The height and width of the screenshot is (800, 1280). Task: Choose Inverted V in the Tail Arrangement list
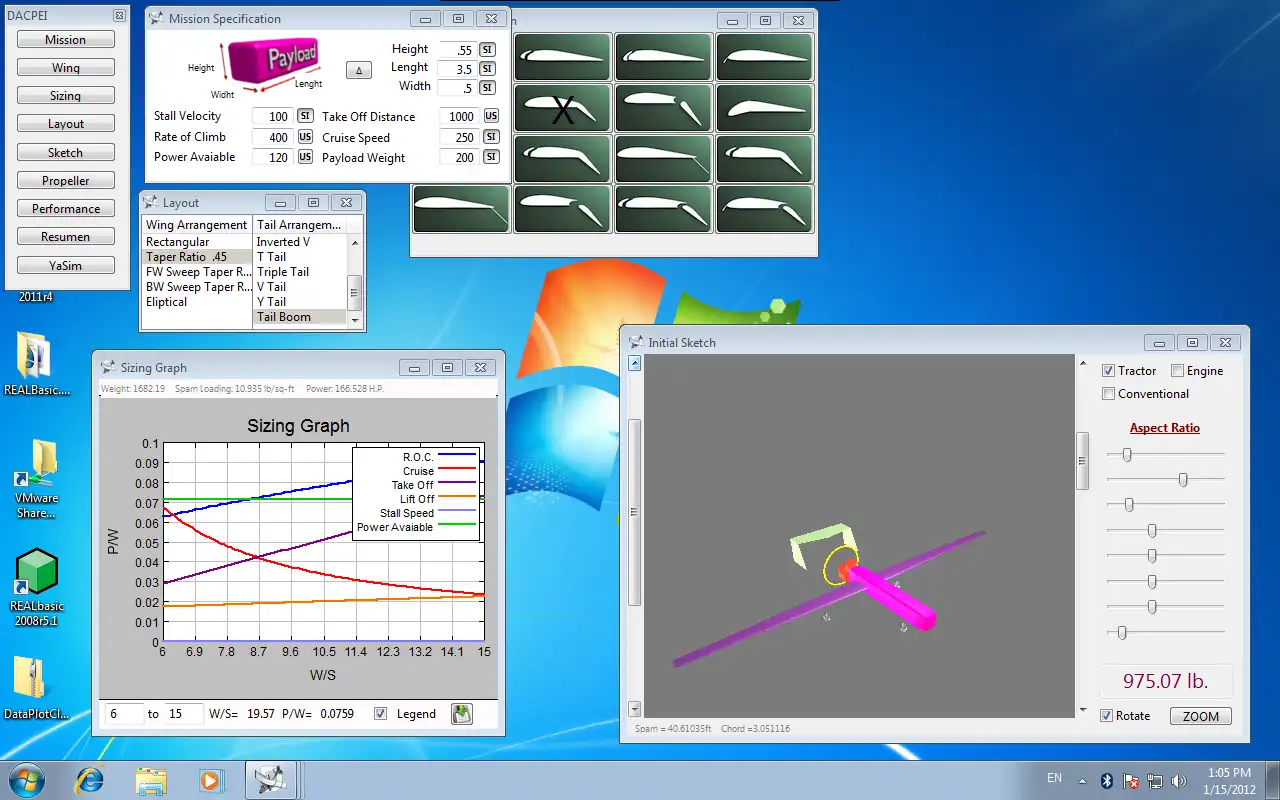coord(281,241)
